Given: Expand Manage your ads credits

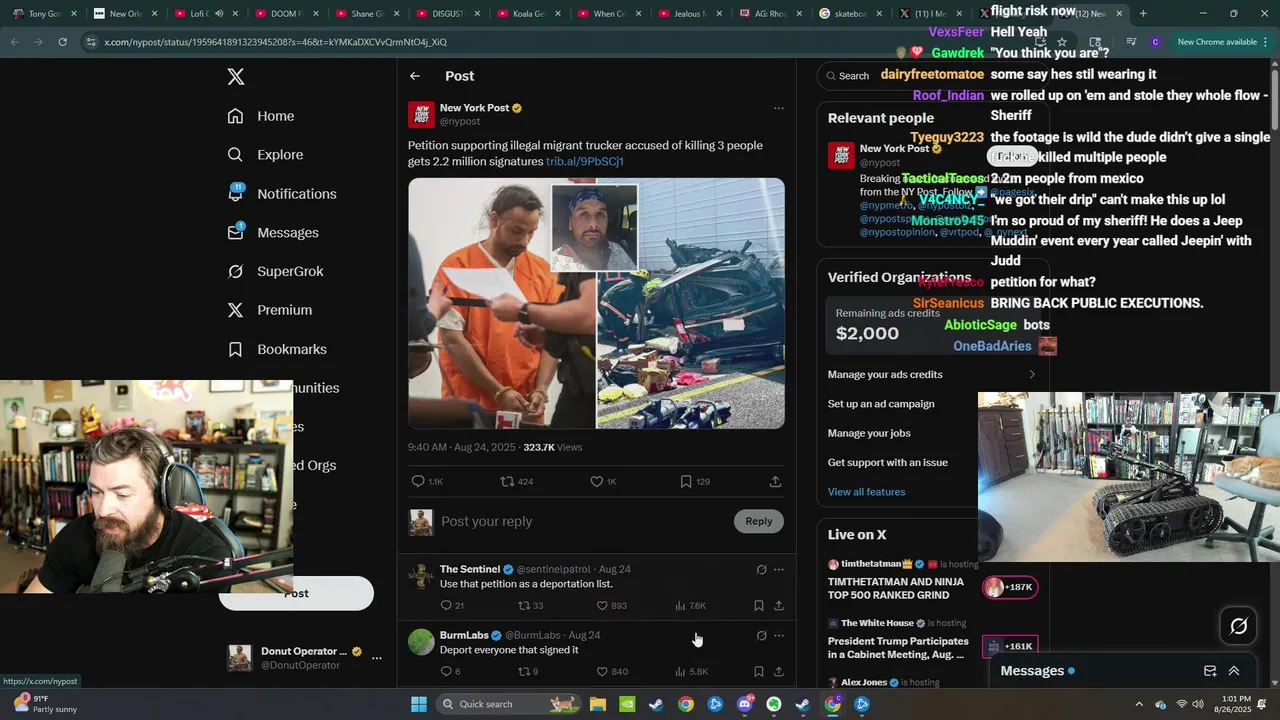Looking at the screenshot, I should tap(932, 375).
